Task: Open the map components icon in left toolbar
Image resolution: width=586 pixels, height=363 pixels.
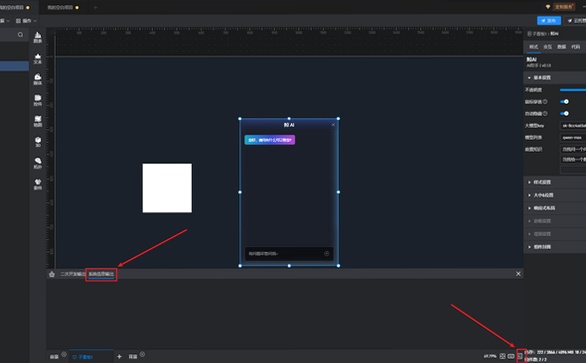Action: 38,121
